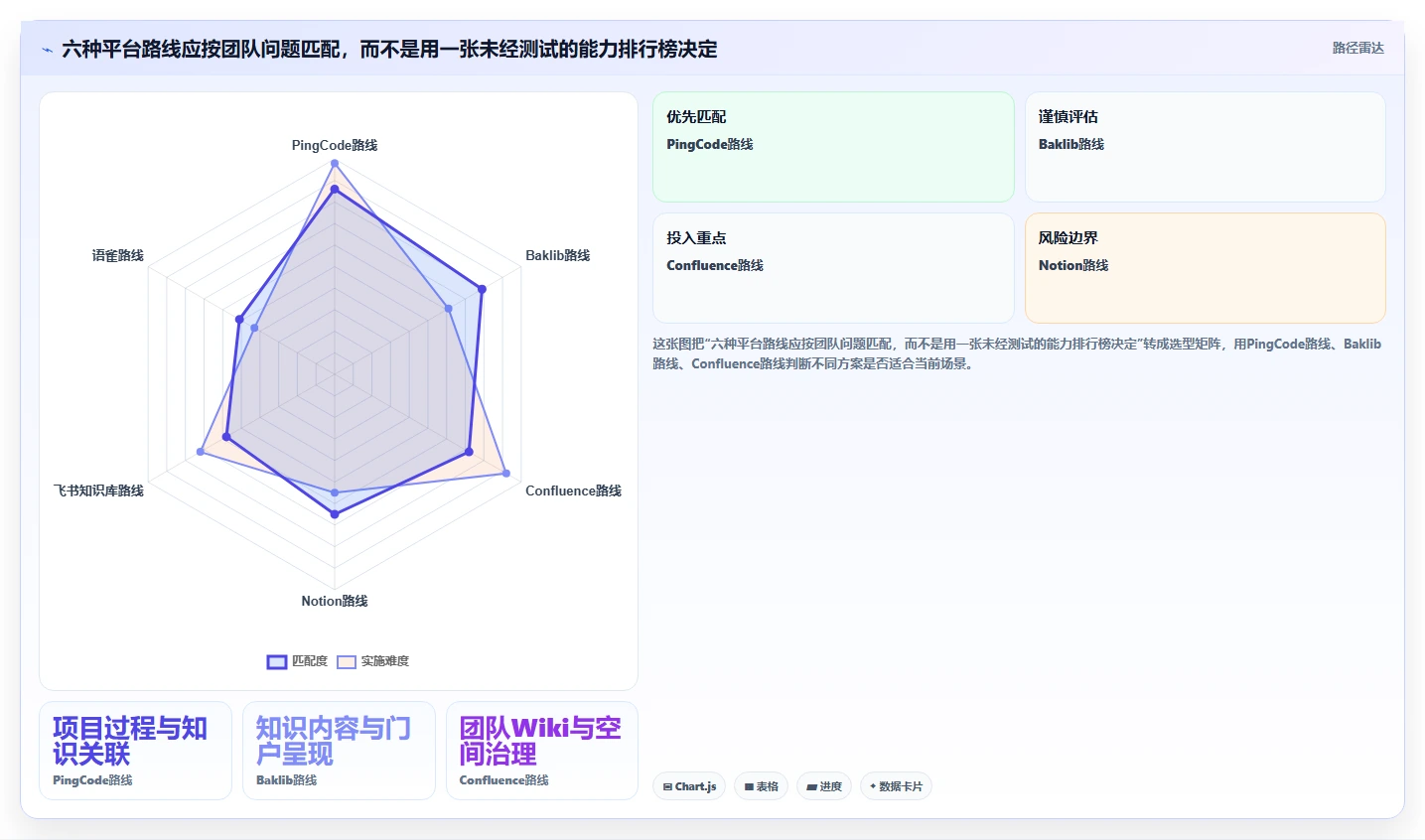The width and height of the screenshot is (1425, 840).
Task: Open the 优先匹配 card
Action: (x=833, y=147)
